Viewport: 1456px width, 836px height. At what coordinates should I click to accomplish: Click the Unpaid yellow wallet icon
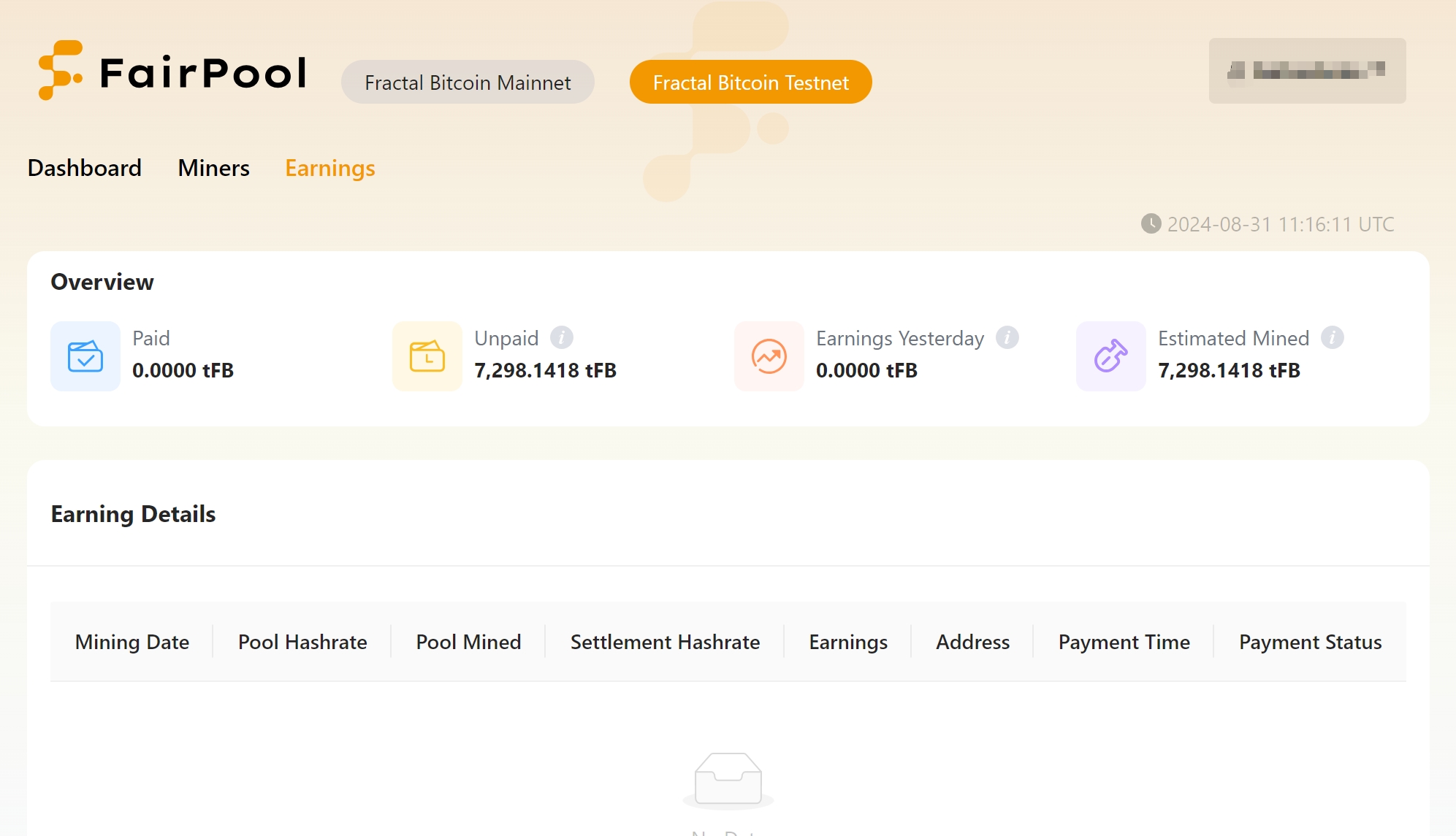click(427, 356)
